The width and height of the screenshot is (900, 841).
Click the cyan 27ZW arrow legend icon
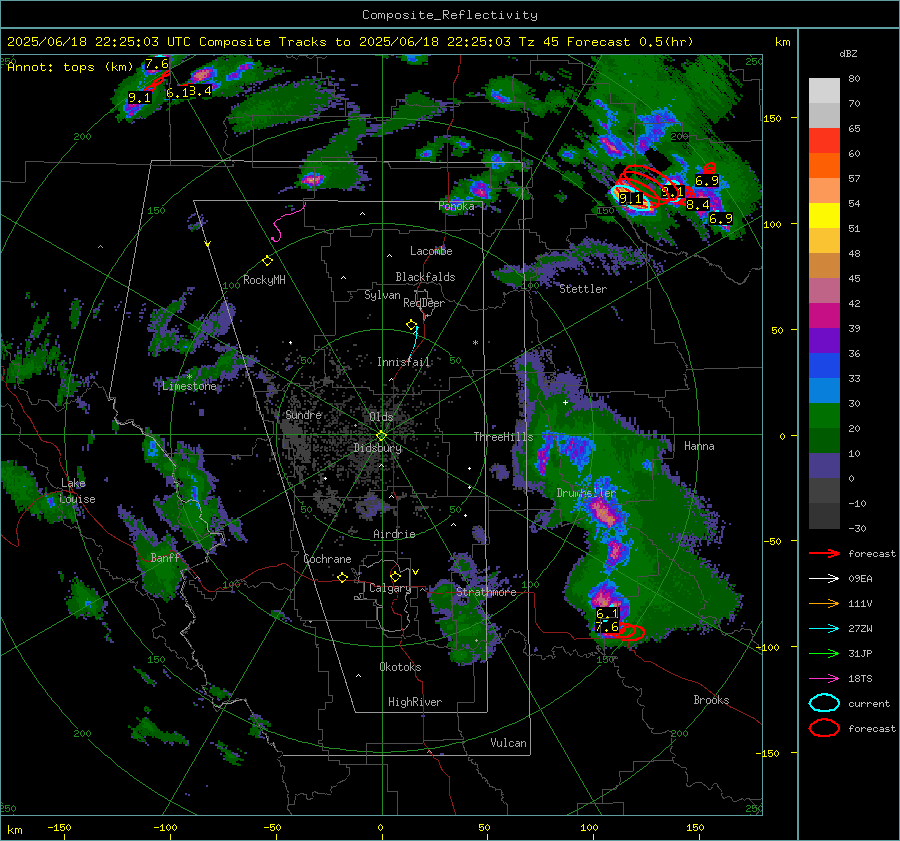(824, 629)
